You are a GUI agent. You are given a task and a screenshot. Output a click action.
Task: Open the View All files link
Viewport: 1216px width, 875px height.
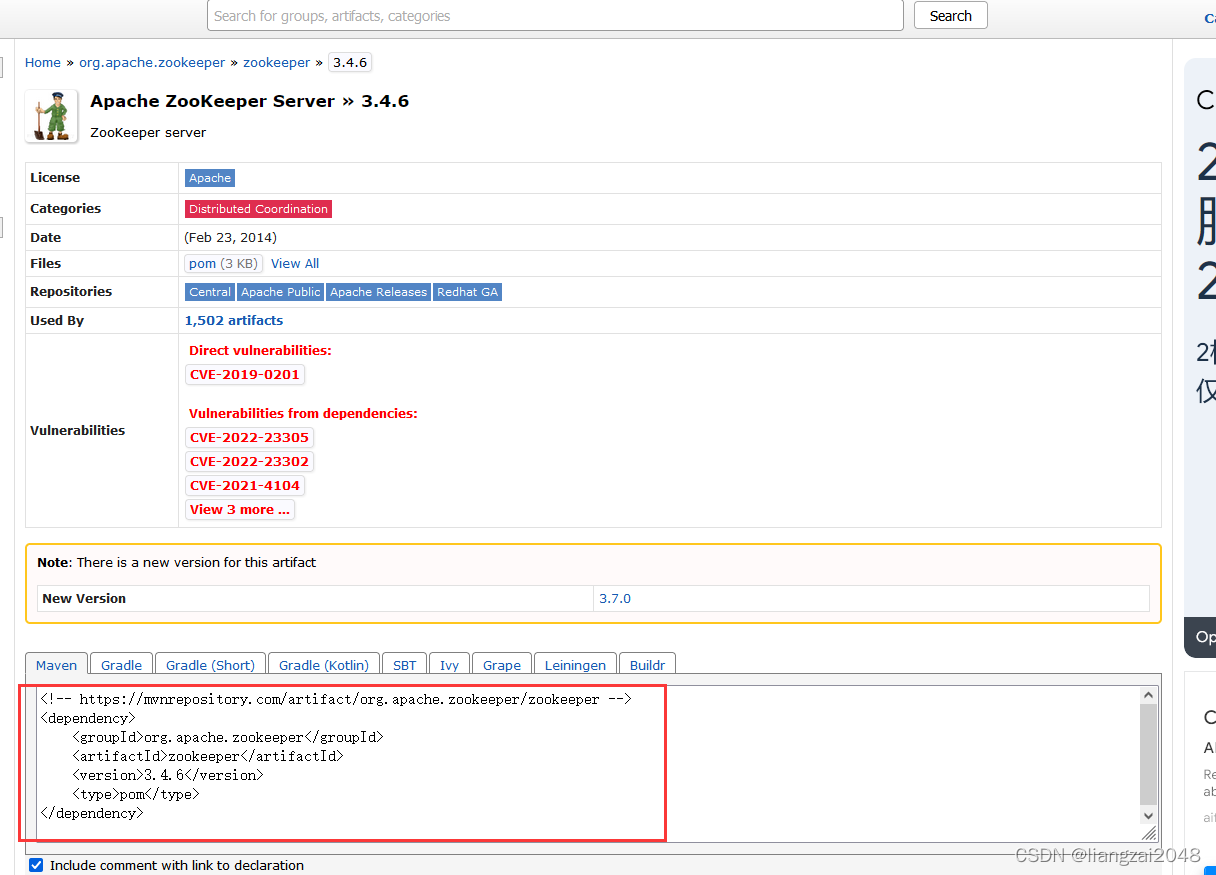pos(295,264)
